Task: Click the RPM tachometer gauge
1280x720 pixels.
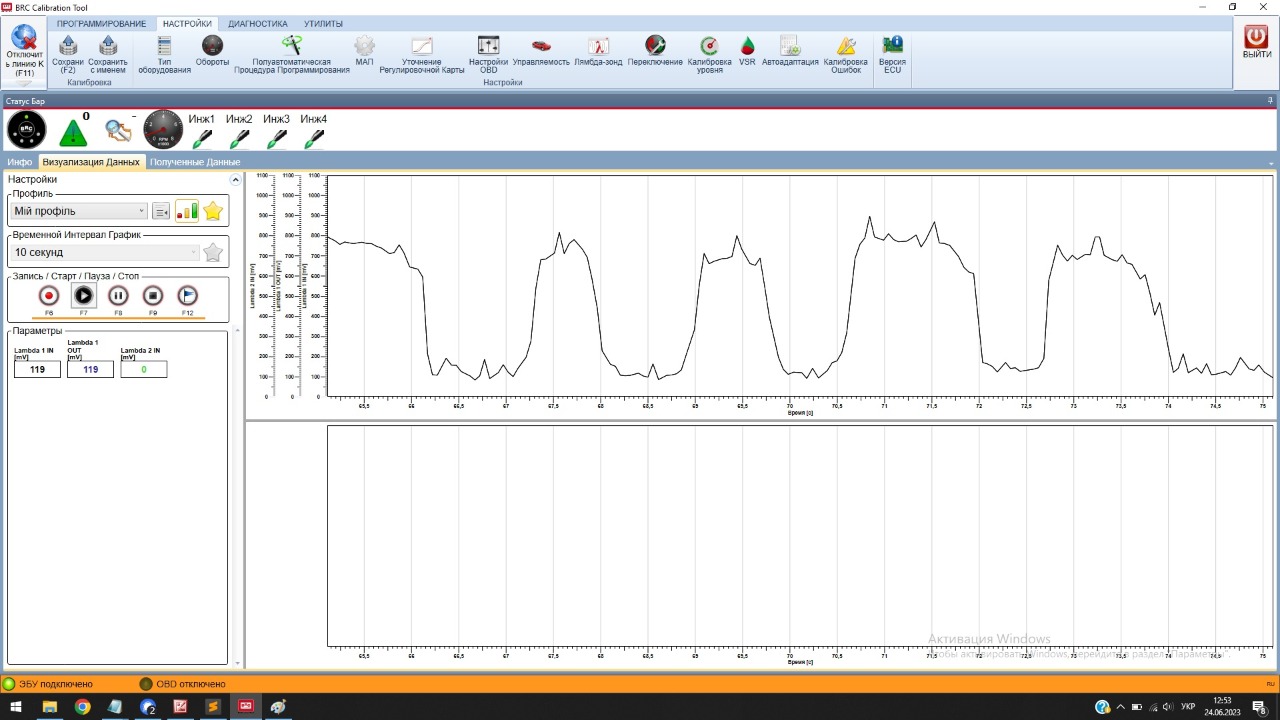Action: pos(164,130)
